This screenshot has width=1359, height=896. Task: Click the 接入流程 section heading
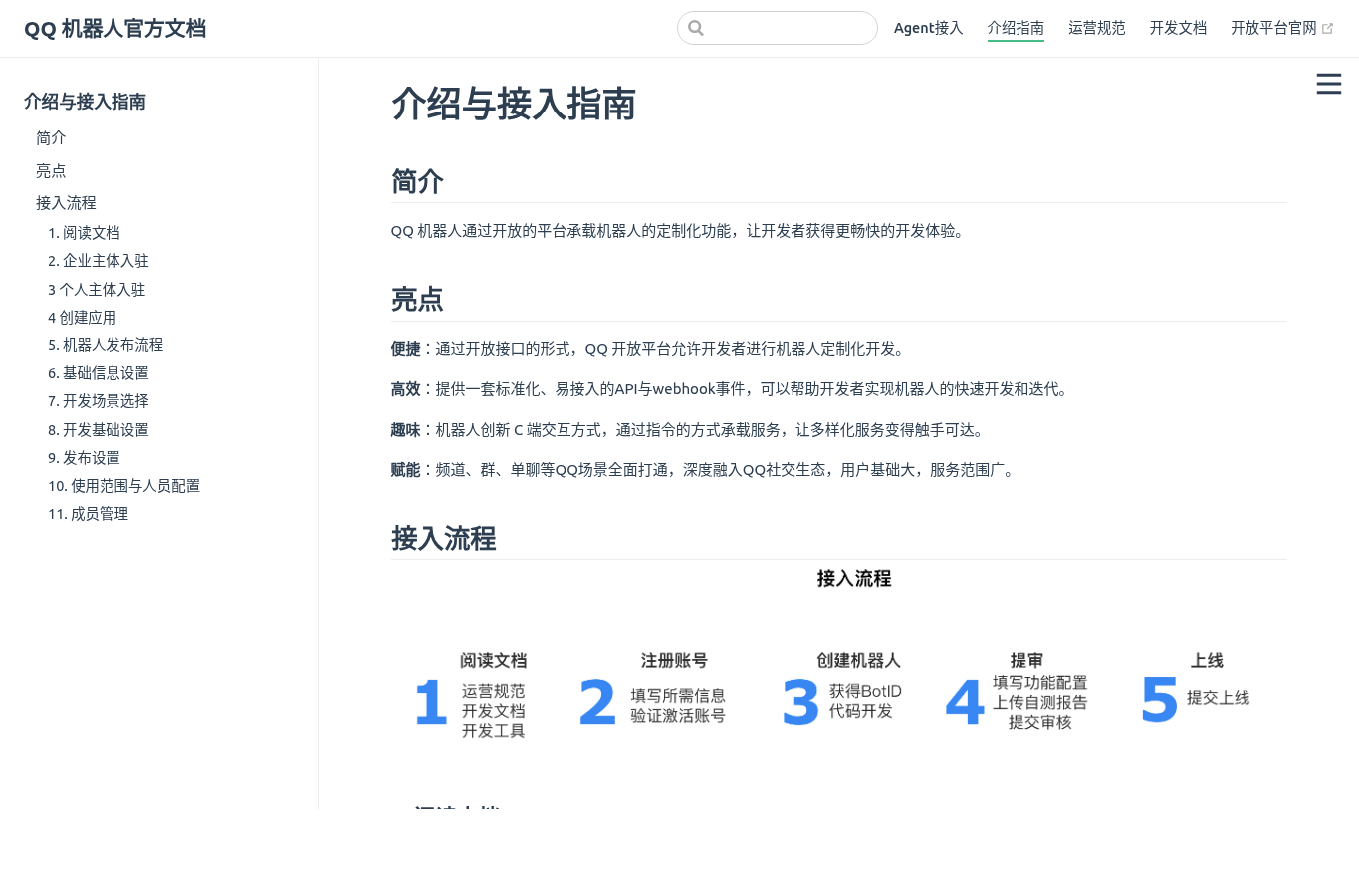point(444,539)
